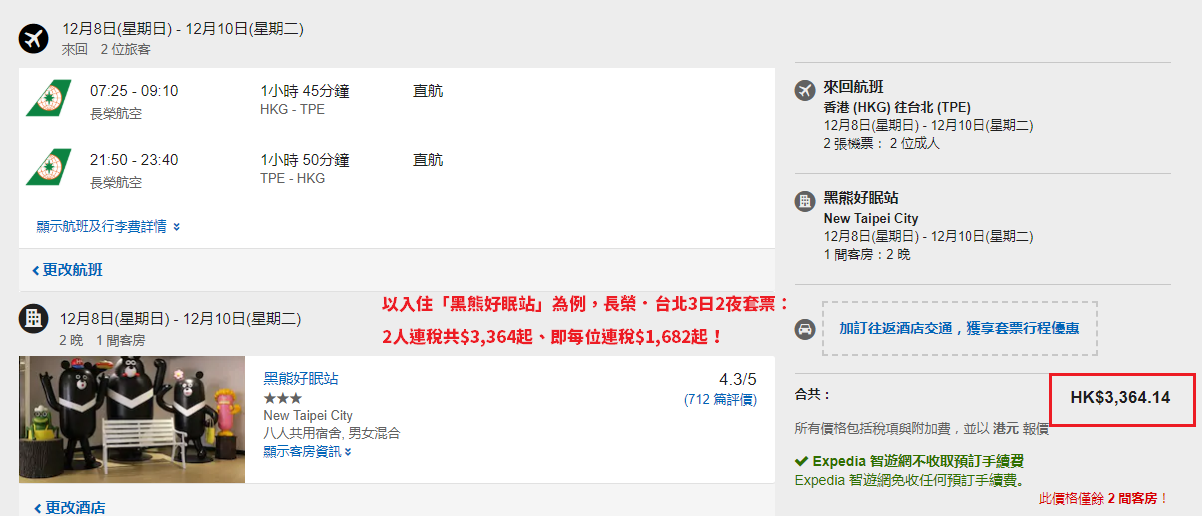The width and height of the screenshot is (1202, 516).
Task: Click the car icon beside the hotel transfer offer
Action: [x=805, y=329]
